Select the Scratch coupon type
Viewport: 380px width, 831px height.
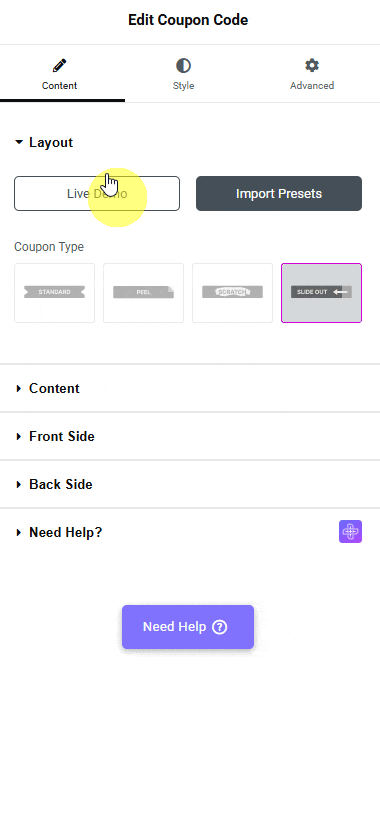[x=233, y=293]
